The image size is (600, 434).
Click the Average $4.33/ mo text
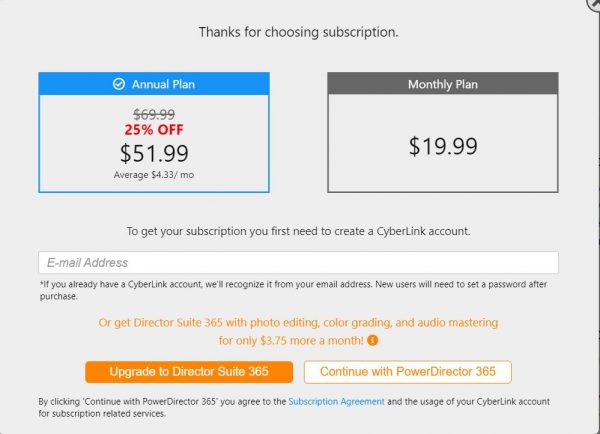(154, 175)
